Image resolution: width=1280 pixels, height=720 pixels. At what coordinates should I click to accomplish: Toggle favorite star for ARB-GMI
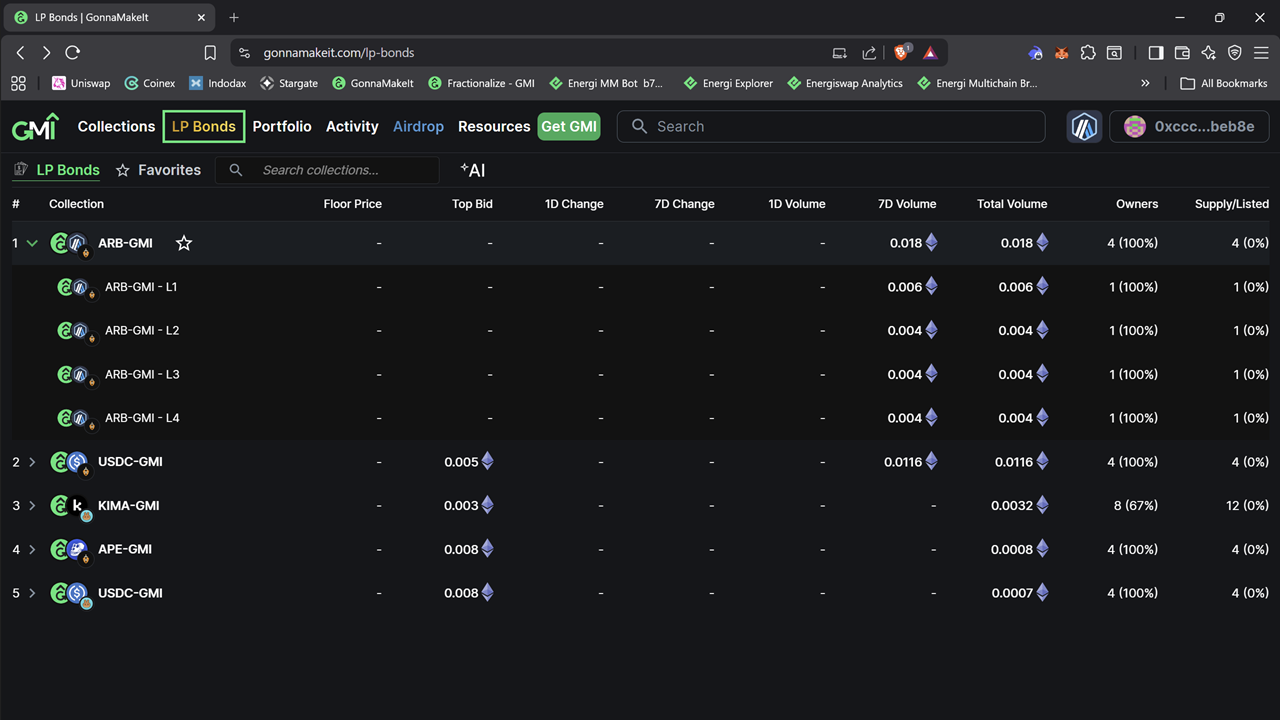click(x=184, y=243)
